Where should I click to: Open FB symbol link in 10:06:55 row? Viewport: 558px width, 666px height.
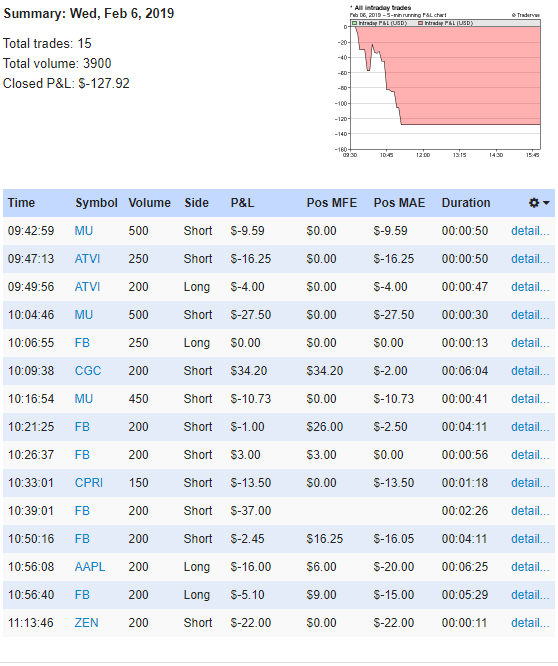click(x=82, y=343)
